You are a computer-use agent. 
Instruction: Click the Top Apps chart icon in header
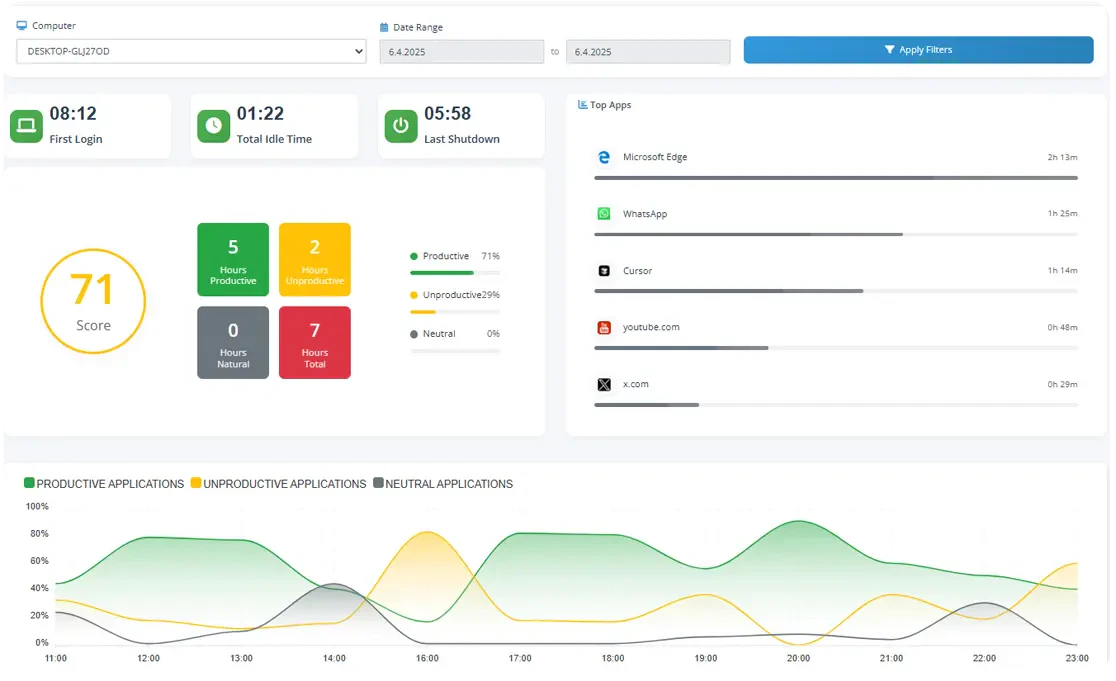[582, 104]
